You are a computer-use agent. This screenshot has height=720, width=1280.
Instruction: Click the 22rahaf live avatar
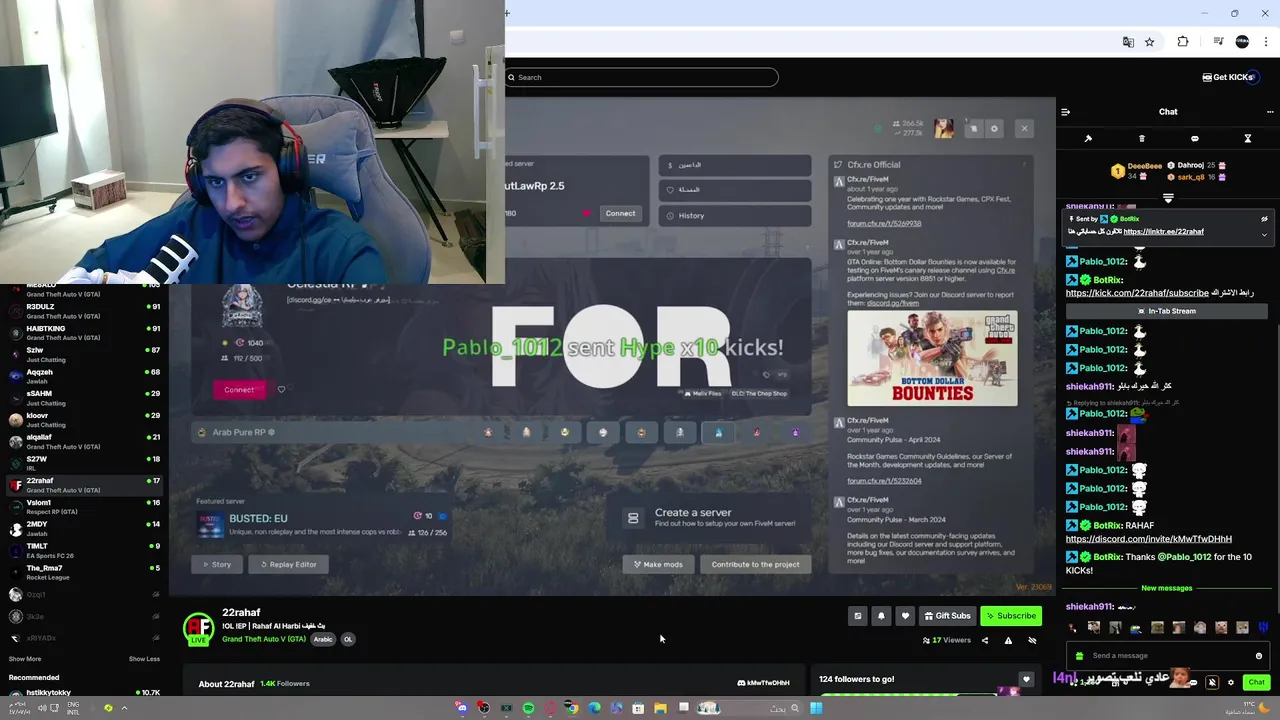198,628
